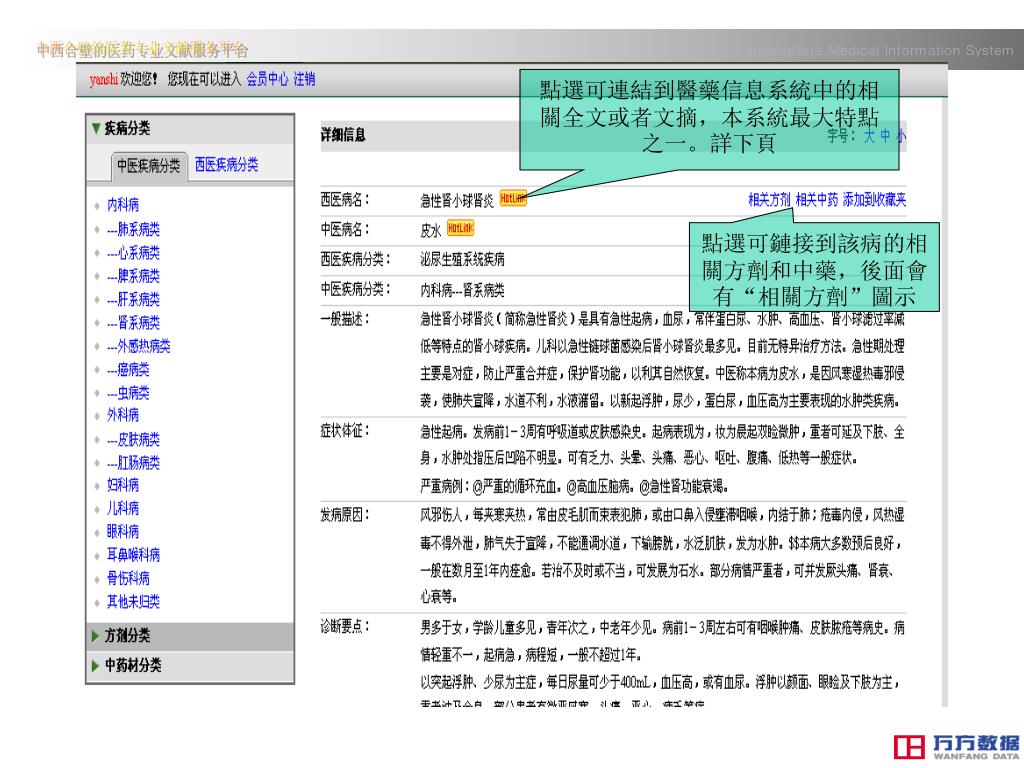Image resolution: width=1024 pixels, height=768 pixels.
Task: Open 相关中药 link
Action: tap(816, 200)
